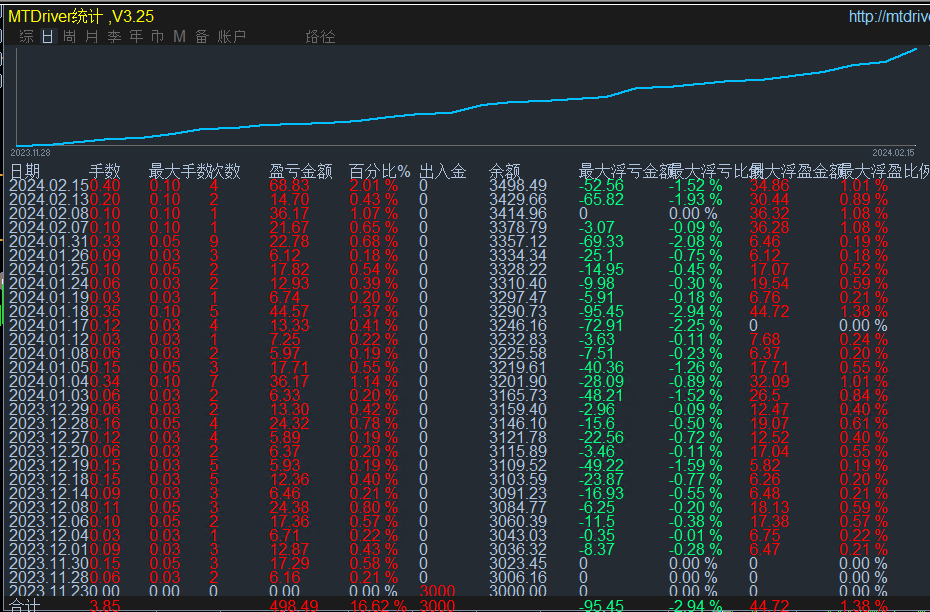Click the 2023.11.28 chart start date label
This screenshot has width=930, height=612.
click(x=30, y=152)
